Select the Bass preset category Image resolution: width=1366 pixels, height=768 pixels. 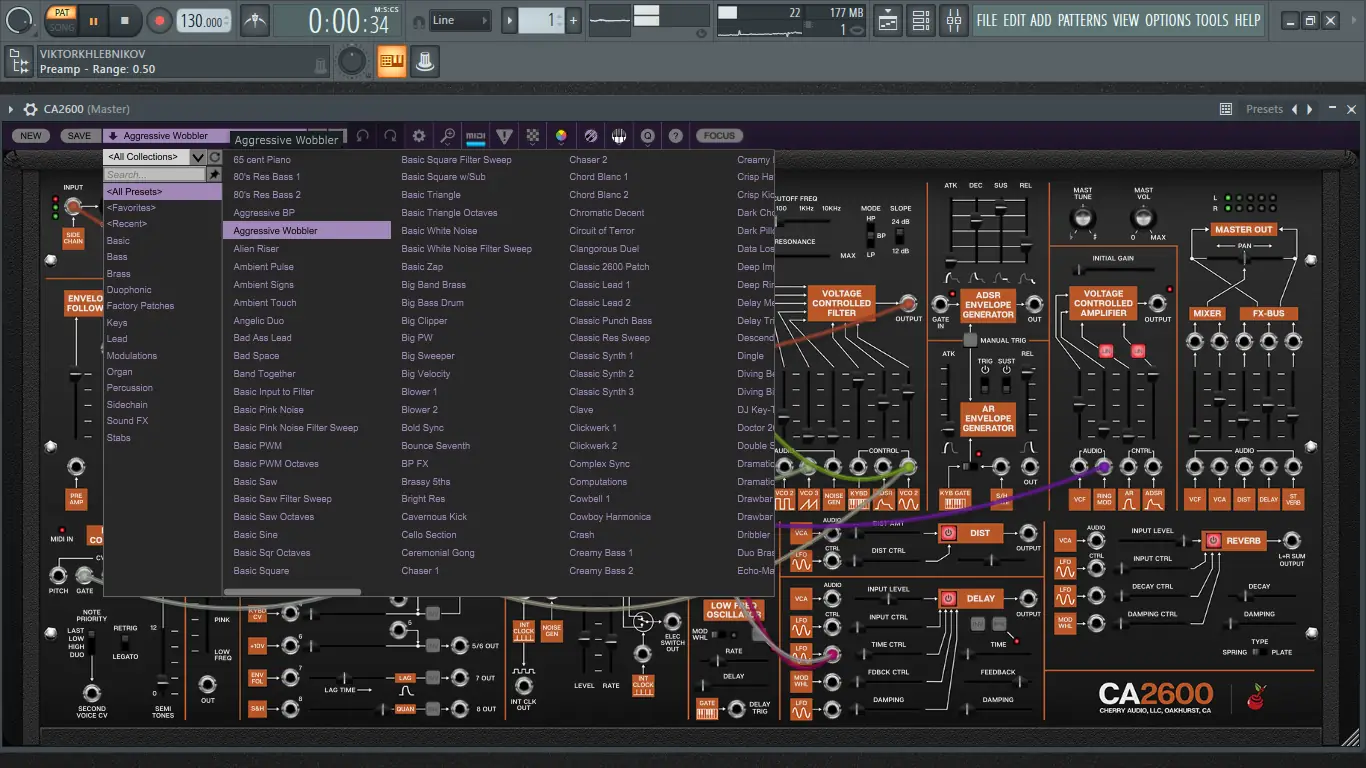pyautogui.click(x=117, y=257)
